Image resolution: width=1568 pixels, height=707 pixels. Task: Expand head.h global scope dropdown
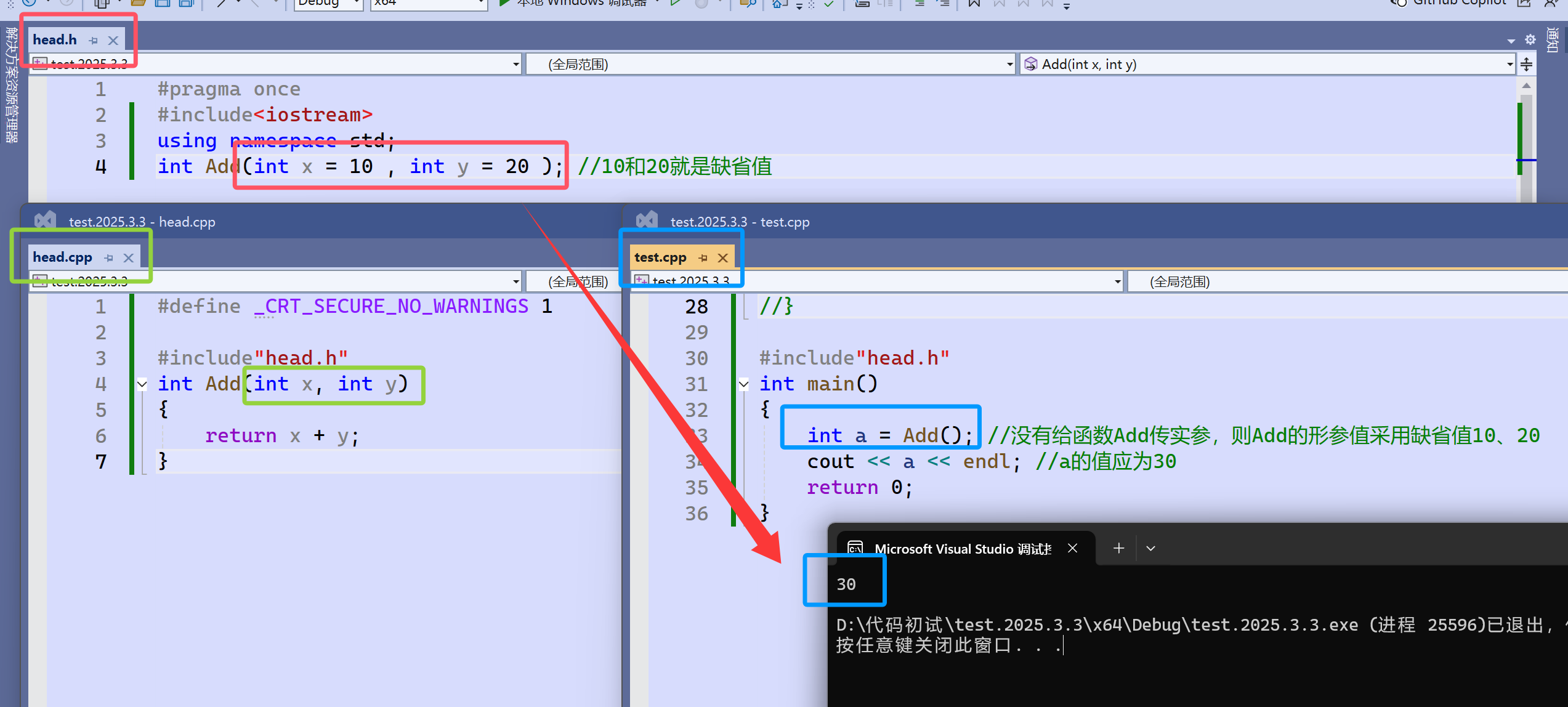click(1009, 64)
